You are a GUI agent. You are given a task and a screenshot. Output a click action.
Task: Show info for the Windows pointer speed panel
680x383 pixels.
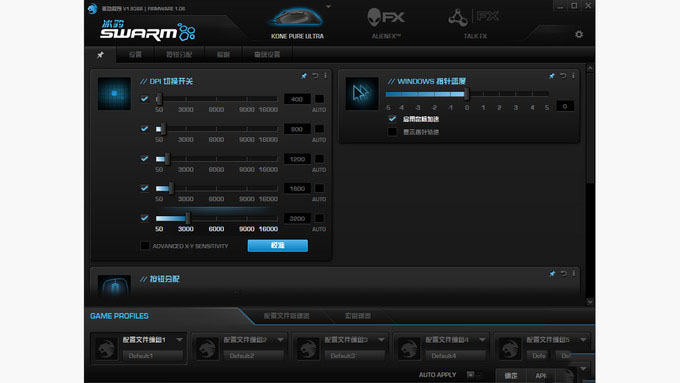(x=573, y=76)
